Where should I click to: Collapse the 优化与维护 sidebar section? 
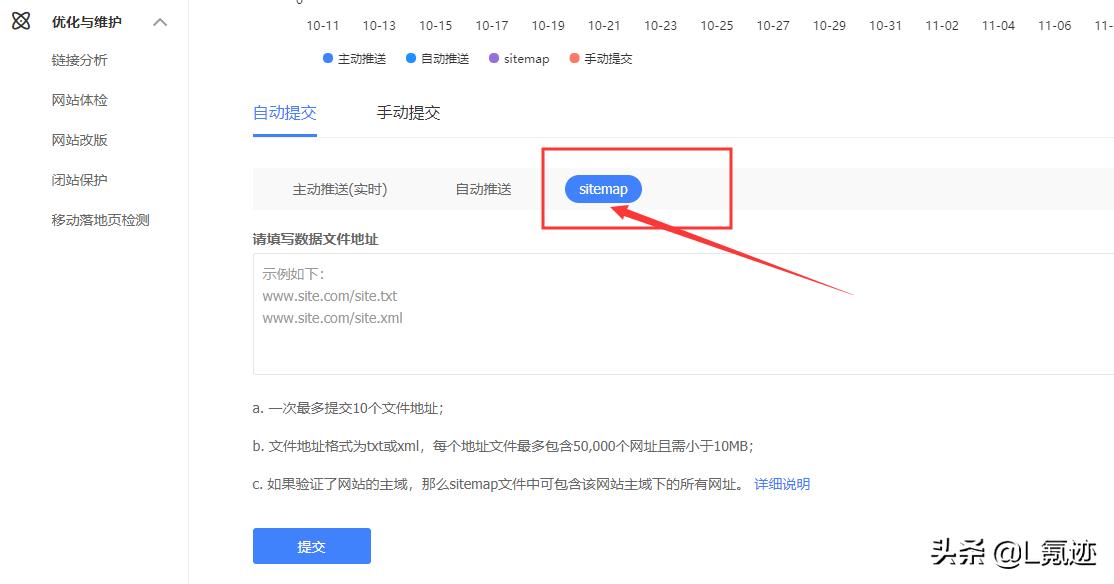[158, 21]
